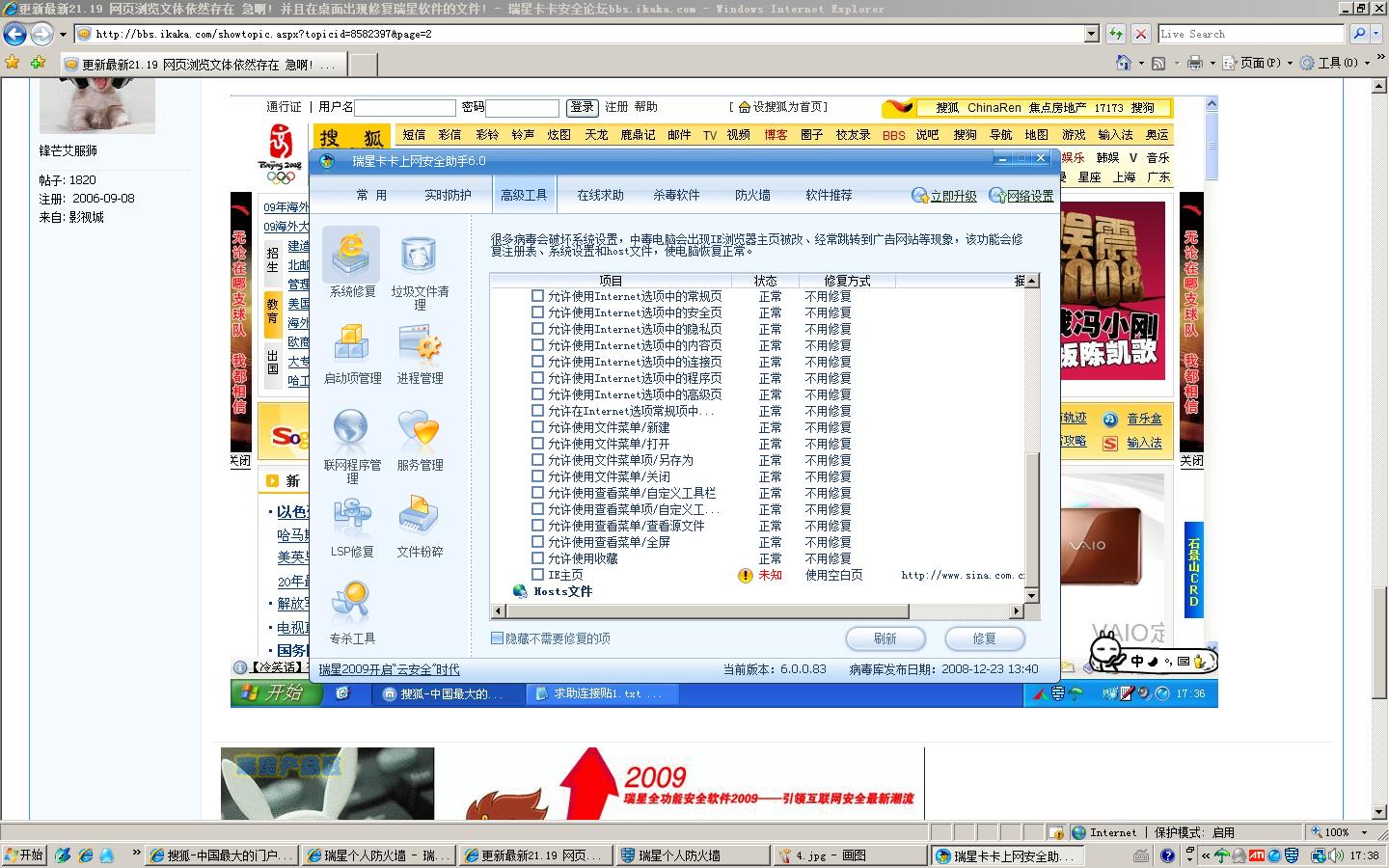The width and height of the screenshot is (1389, 868).
Task: Refresh the page using the green arrows icon
Action: pyautogui.click(x=1116, y=34)
